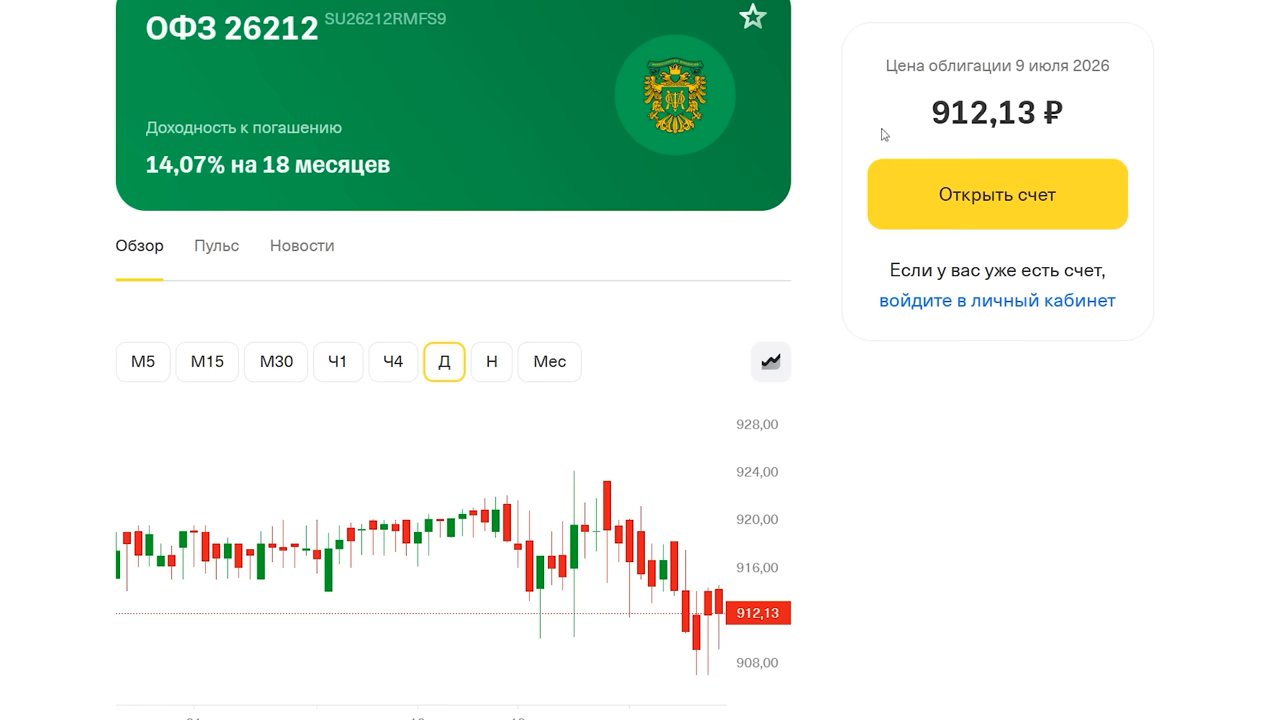Select the М30 timeframe
Screen dimensions: 1280x720
pyautogui.click(x=276, y=361)
